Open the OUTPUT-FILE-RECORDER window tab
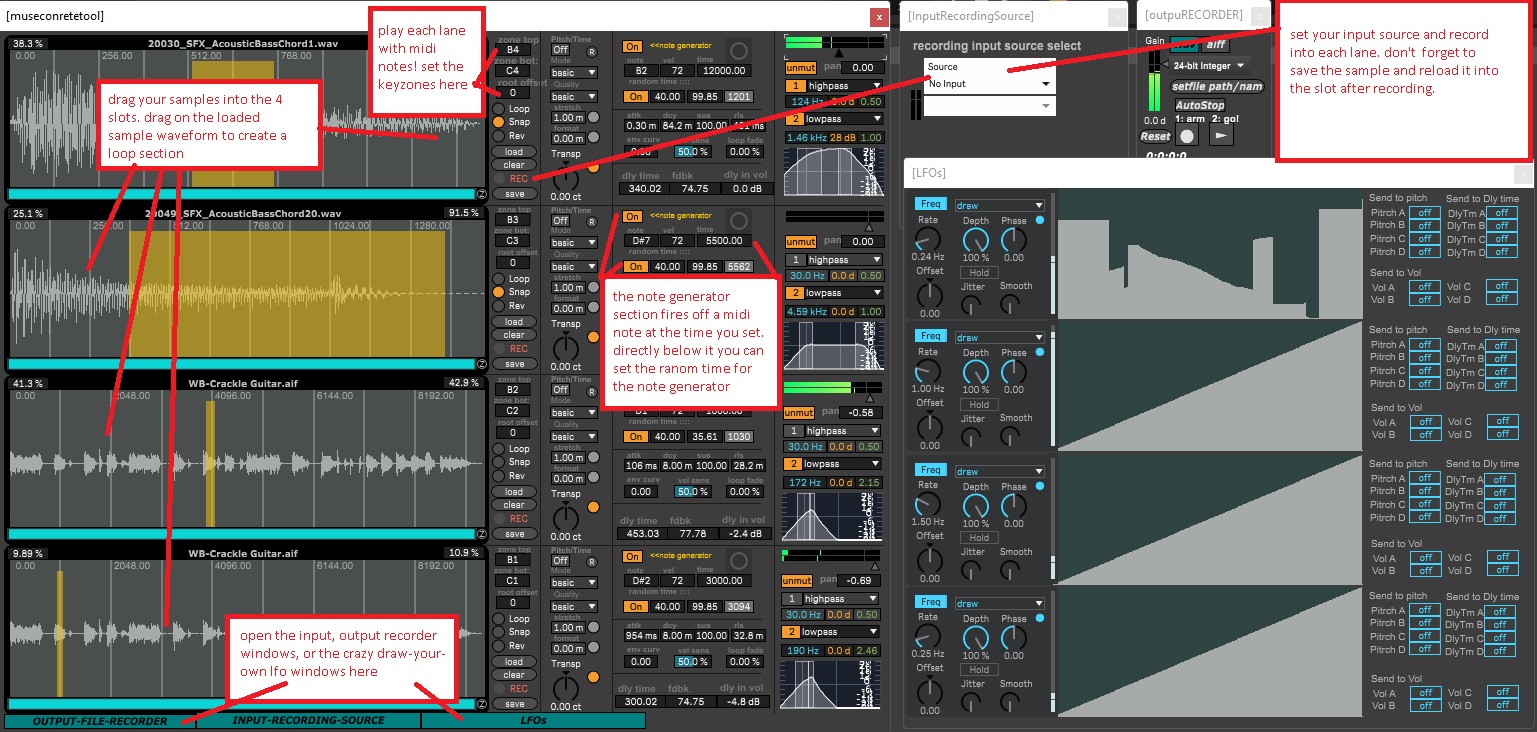This screenshot has height=732, width=1537. coord(100,720)
